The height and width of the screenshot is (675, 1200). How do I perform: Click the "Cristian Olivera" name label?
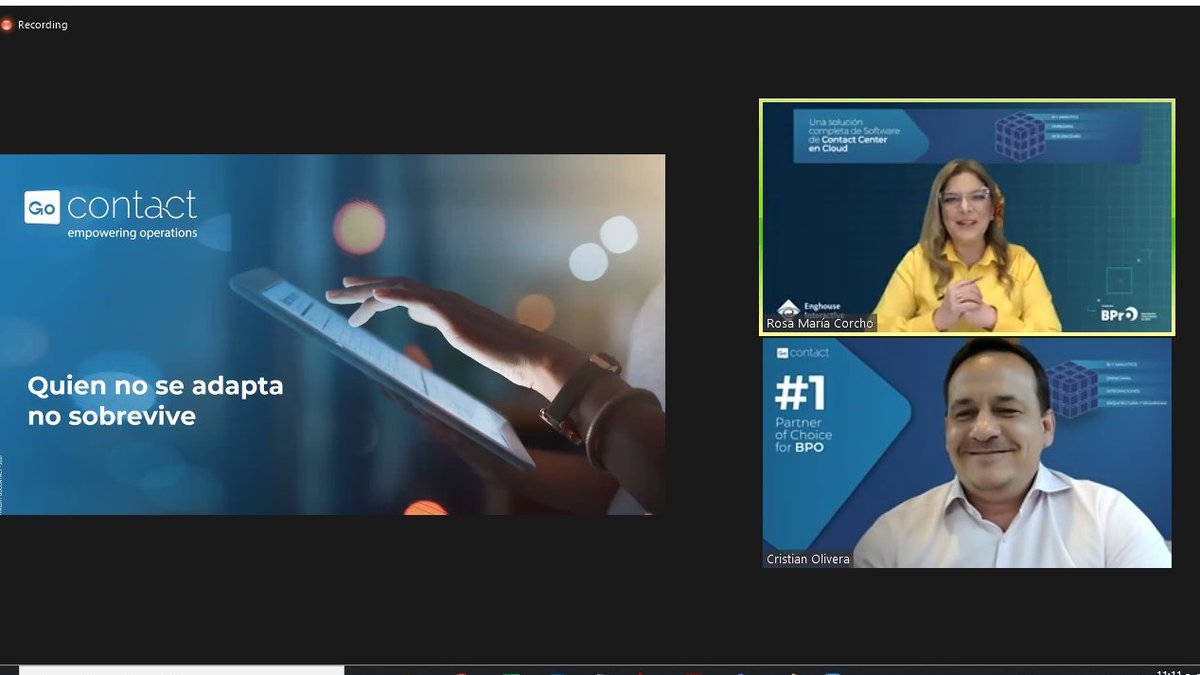(x=808, y=559)
